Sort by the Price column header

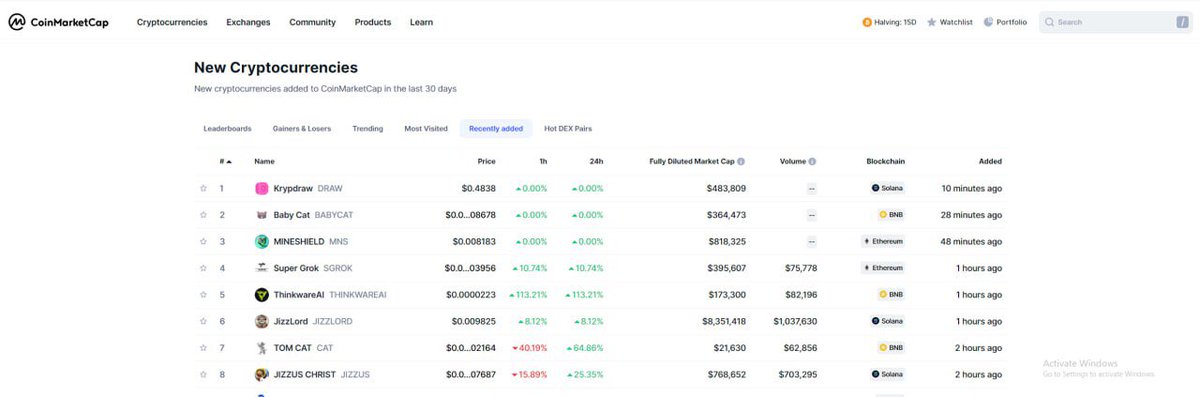[x=486, y=161]
